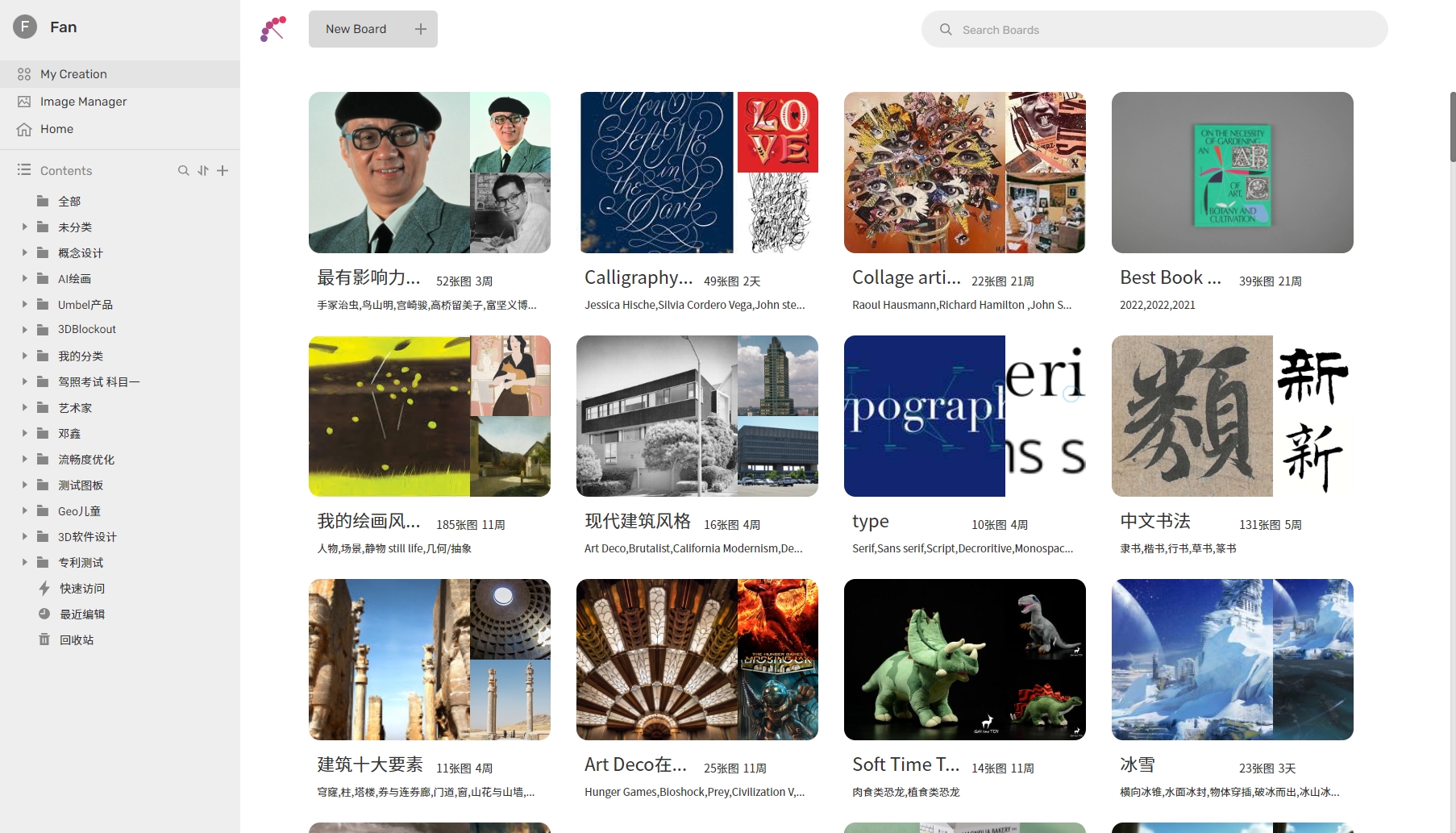Viewport: 1456px width, 833px height.
Task: Click the plus icon to add a content folder
Action: tap(223, 171)
